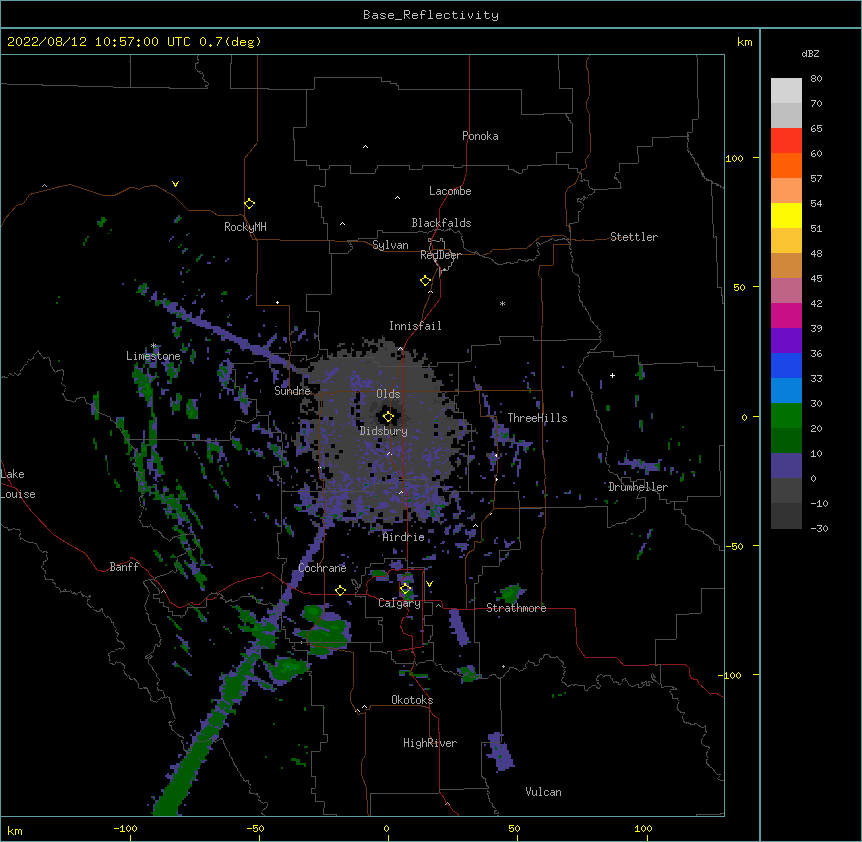Select the yellow 51-54 dBZ legend swatch

(x=786, y=215)
